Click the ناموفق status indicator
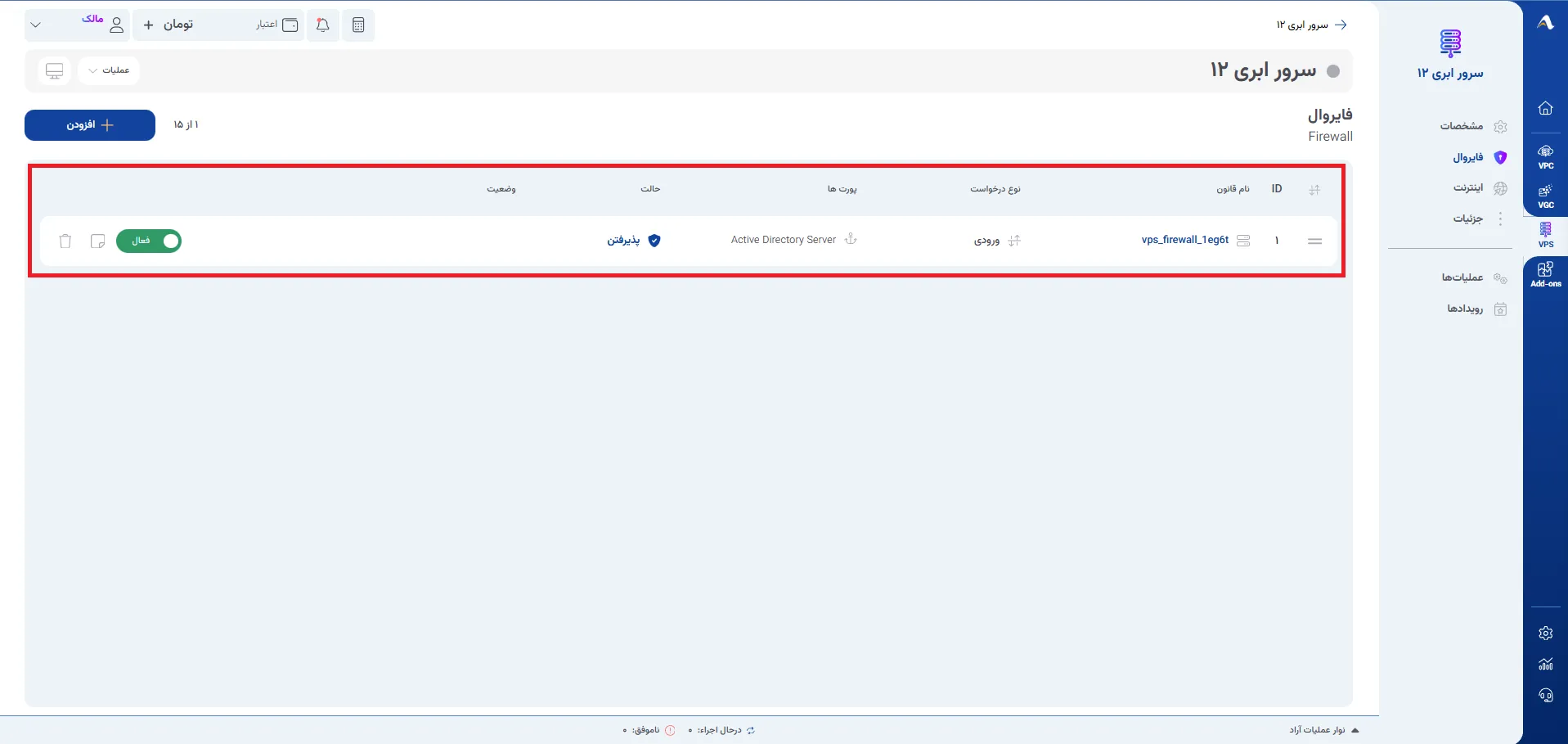The image size is (1568, 744). [649, 730]
